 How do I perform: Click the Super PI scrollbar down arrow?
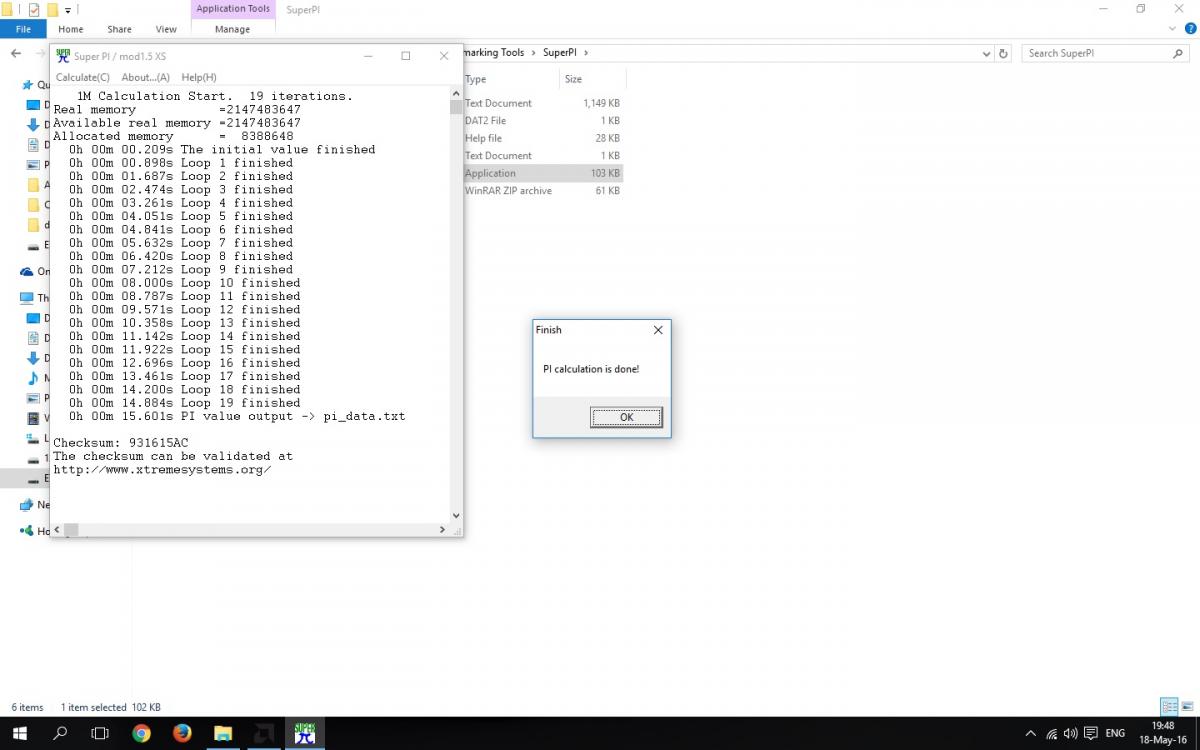(456, 516)
